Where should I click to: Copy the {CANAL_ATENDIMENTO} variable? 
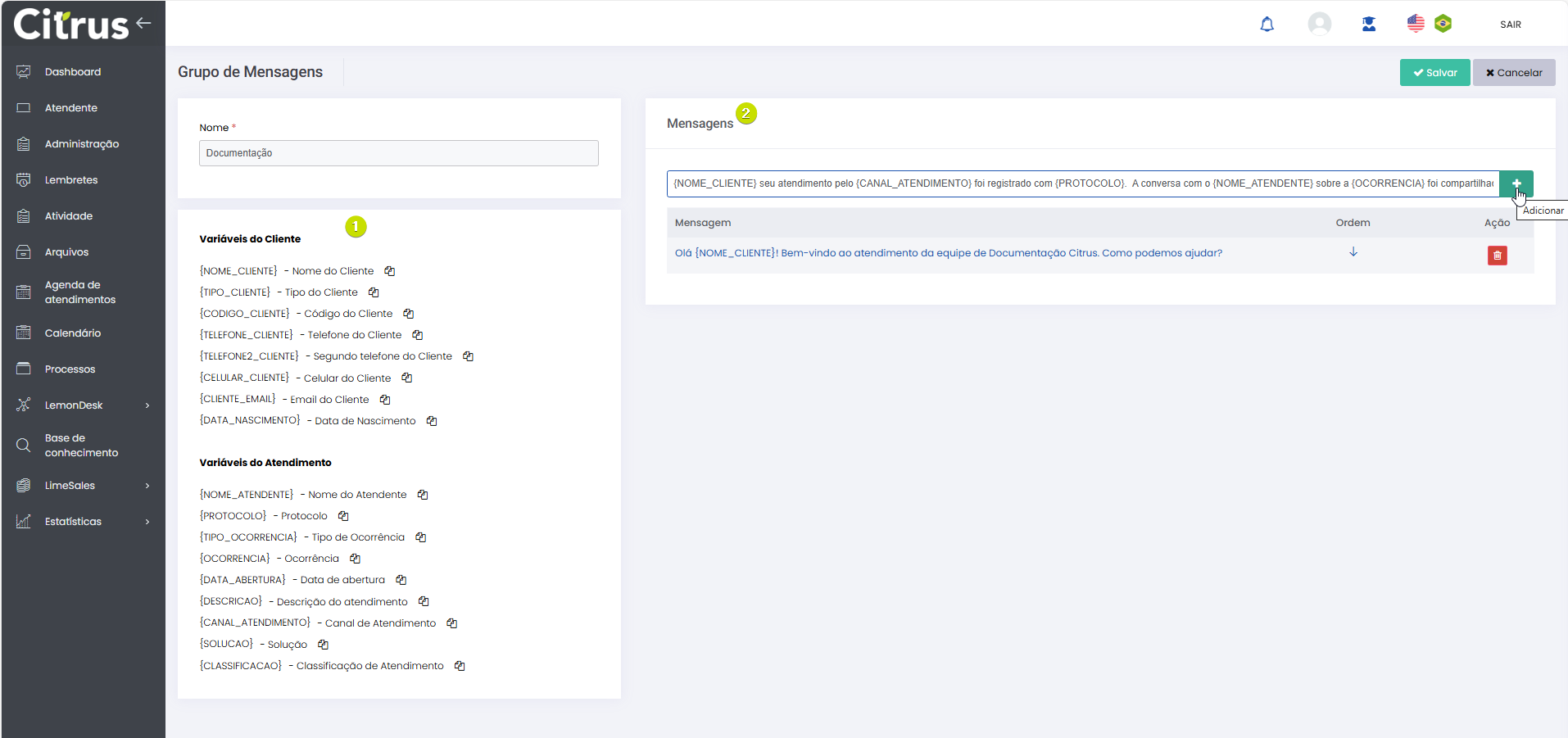451,623
